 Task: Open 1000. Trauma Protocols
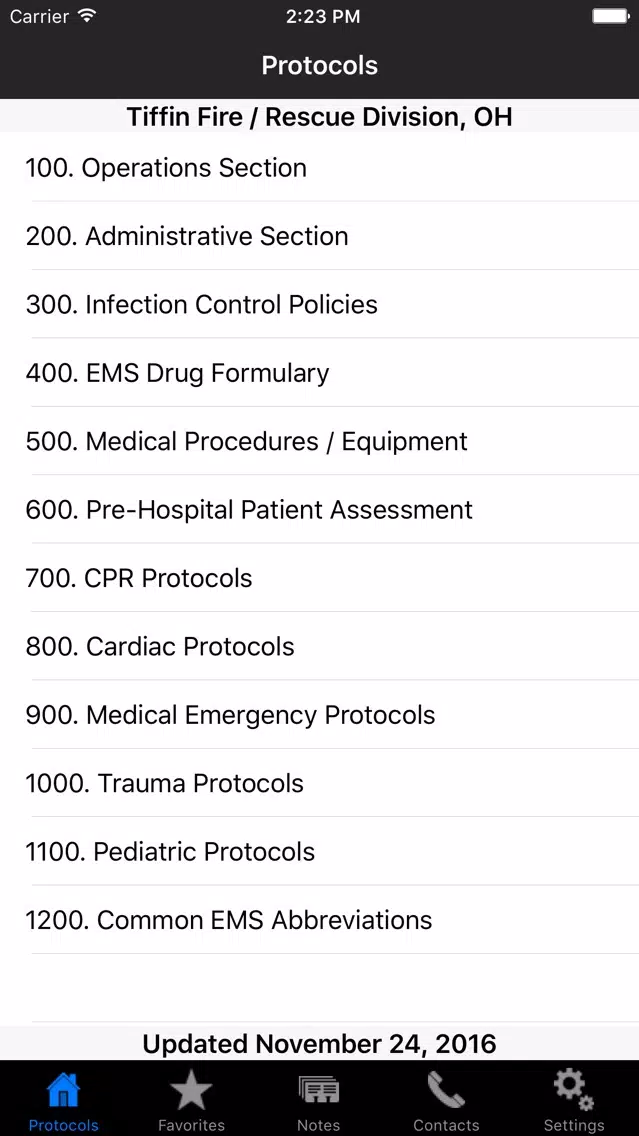click(x=320, y=783)
